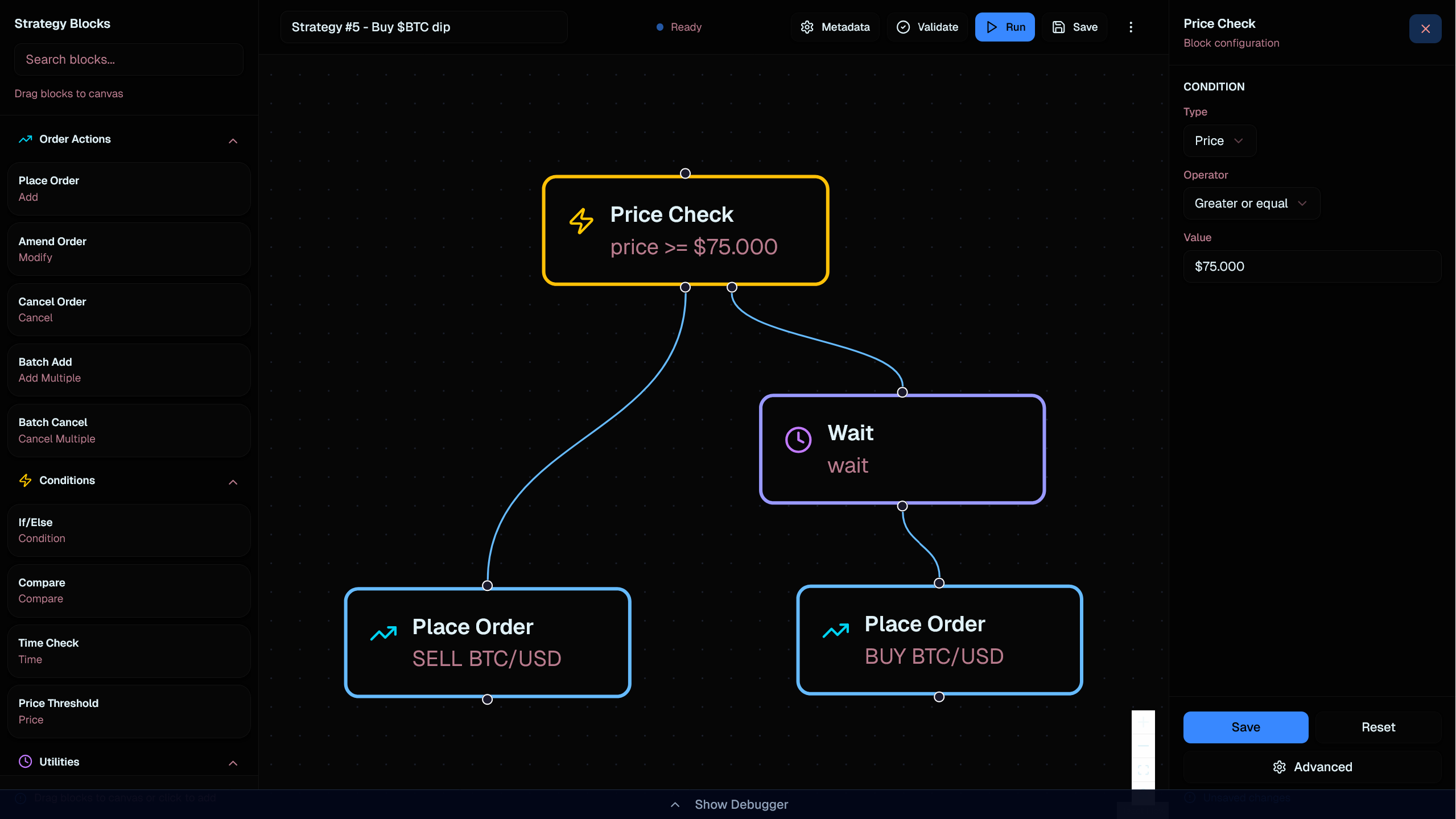Run the strategy
Screen dimensions: 1456x819
coord(1005,27)
